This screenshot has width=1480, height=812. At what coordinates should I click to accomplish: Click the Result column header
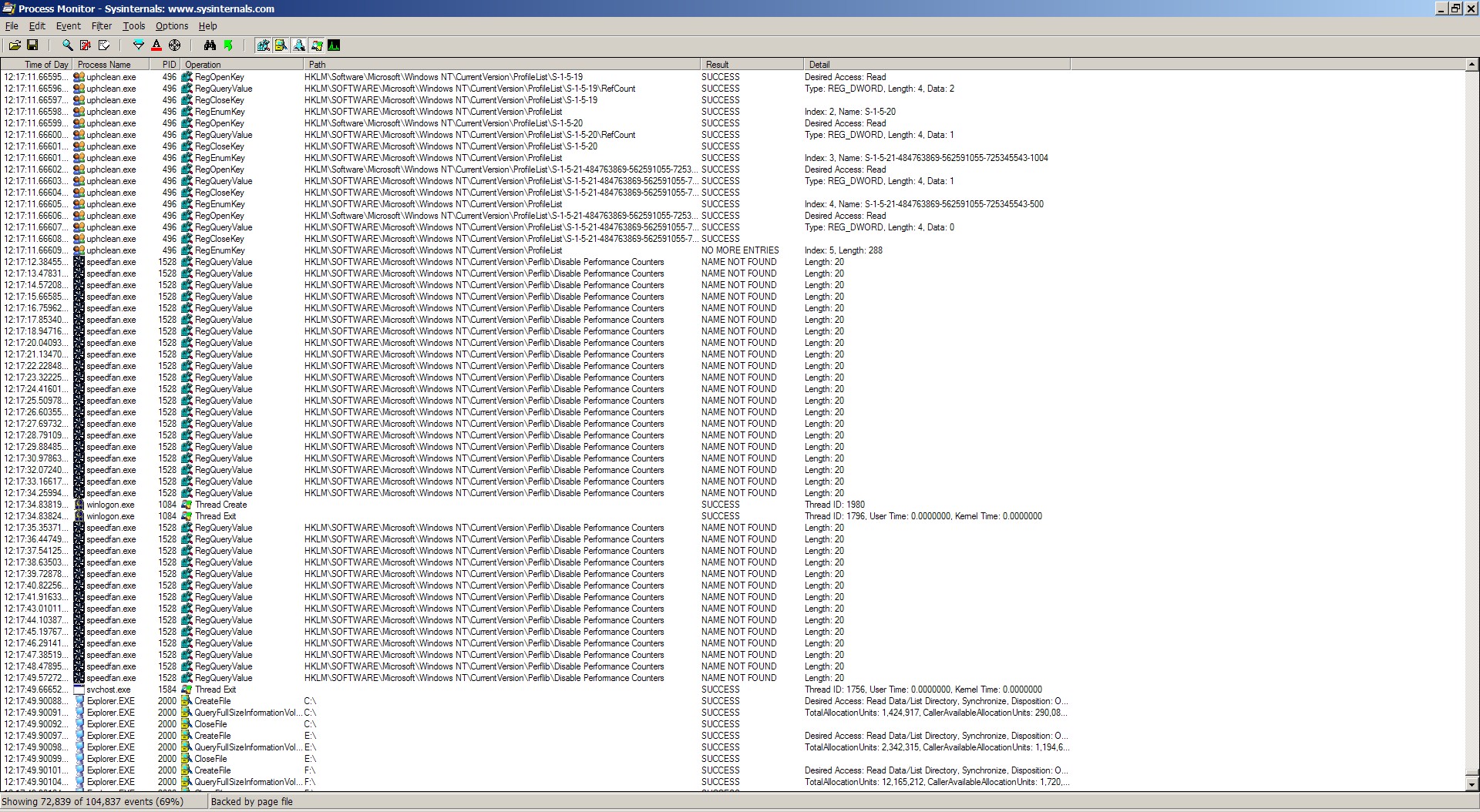752,65
